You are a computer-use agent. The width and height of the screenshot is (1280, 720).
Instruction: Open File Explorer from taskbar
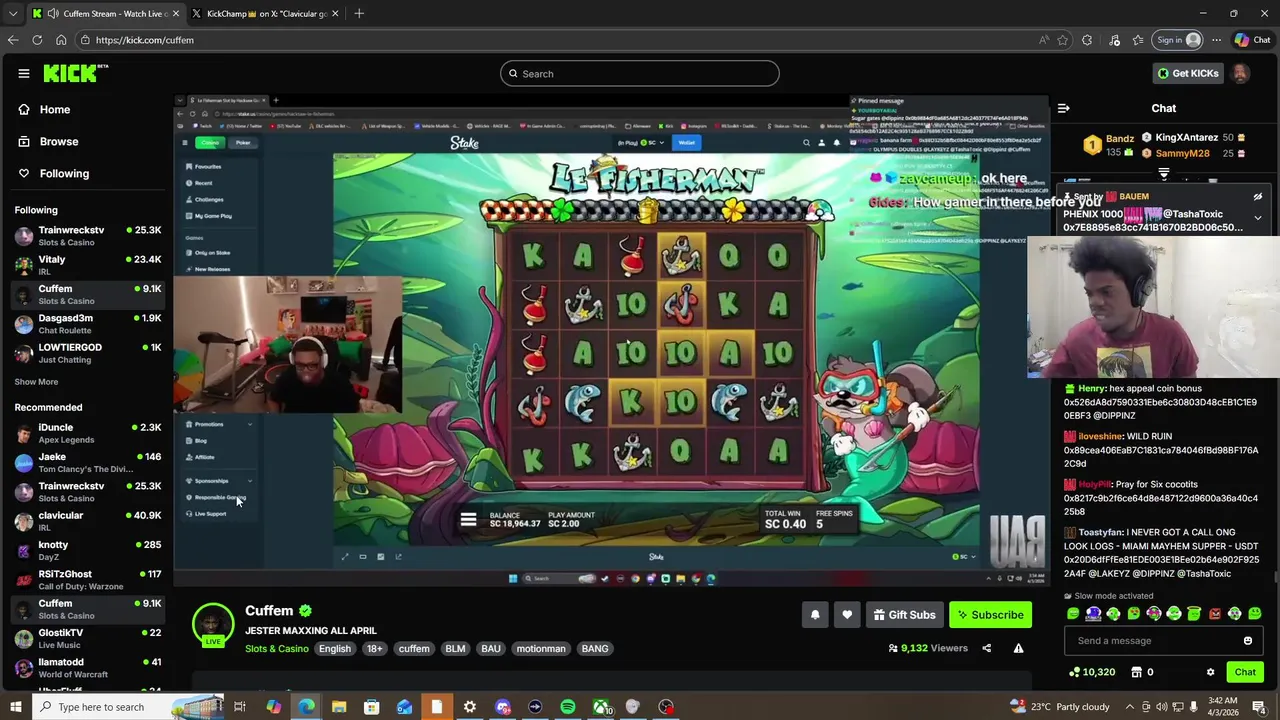click(338, 707)
